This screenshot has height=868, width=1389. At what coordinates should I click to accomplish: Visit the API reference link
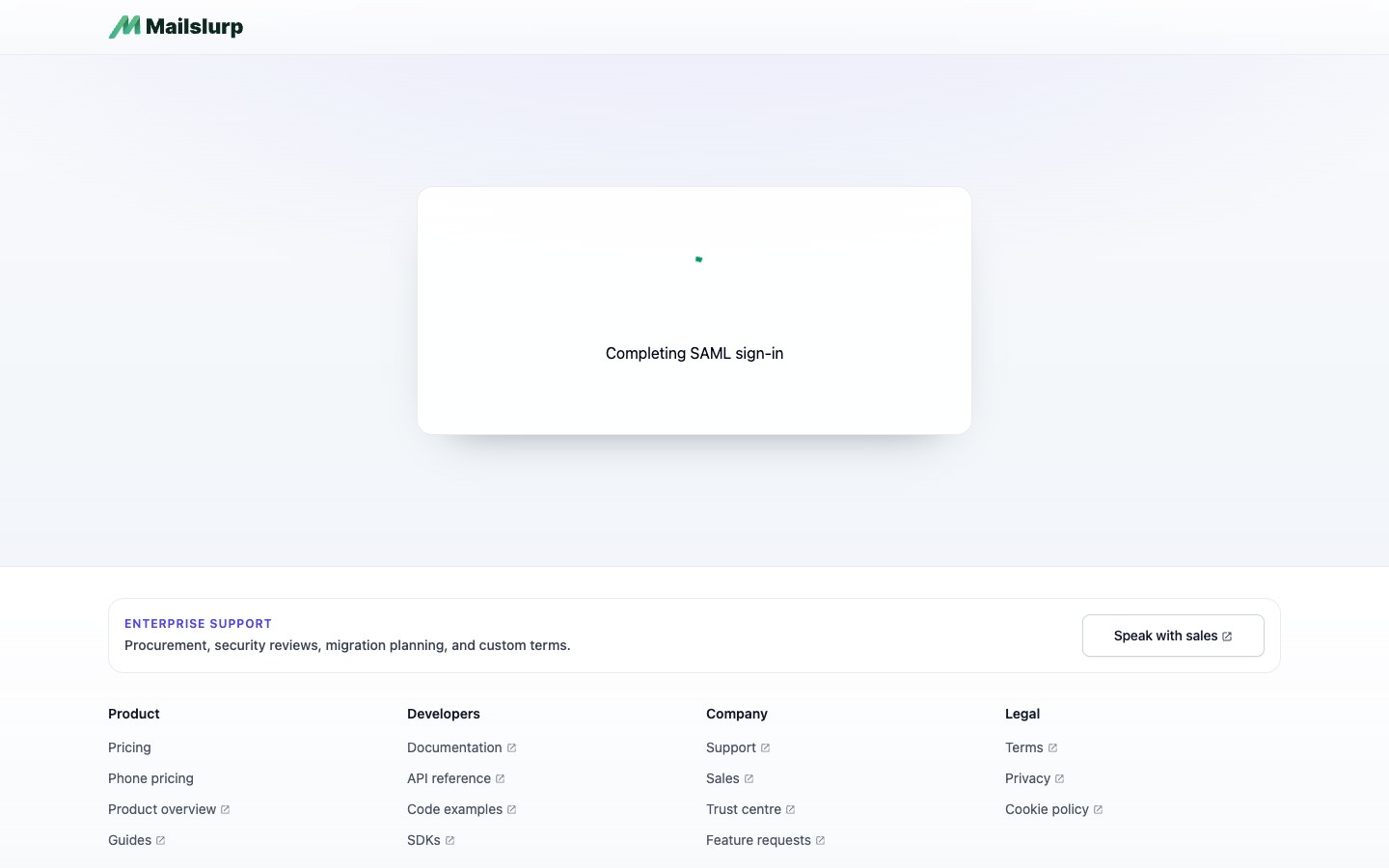tap(456, 778)
